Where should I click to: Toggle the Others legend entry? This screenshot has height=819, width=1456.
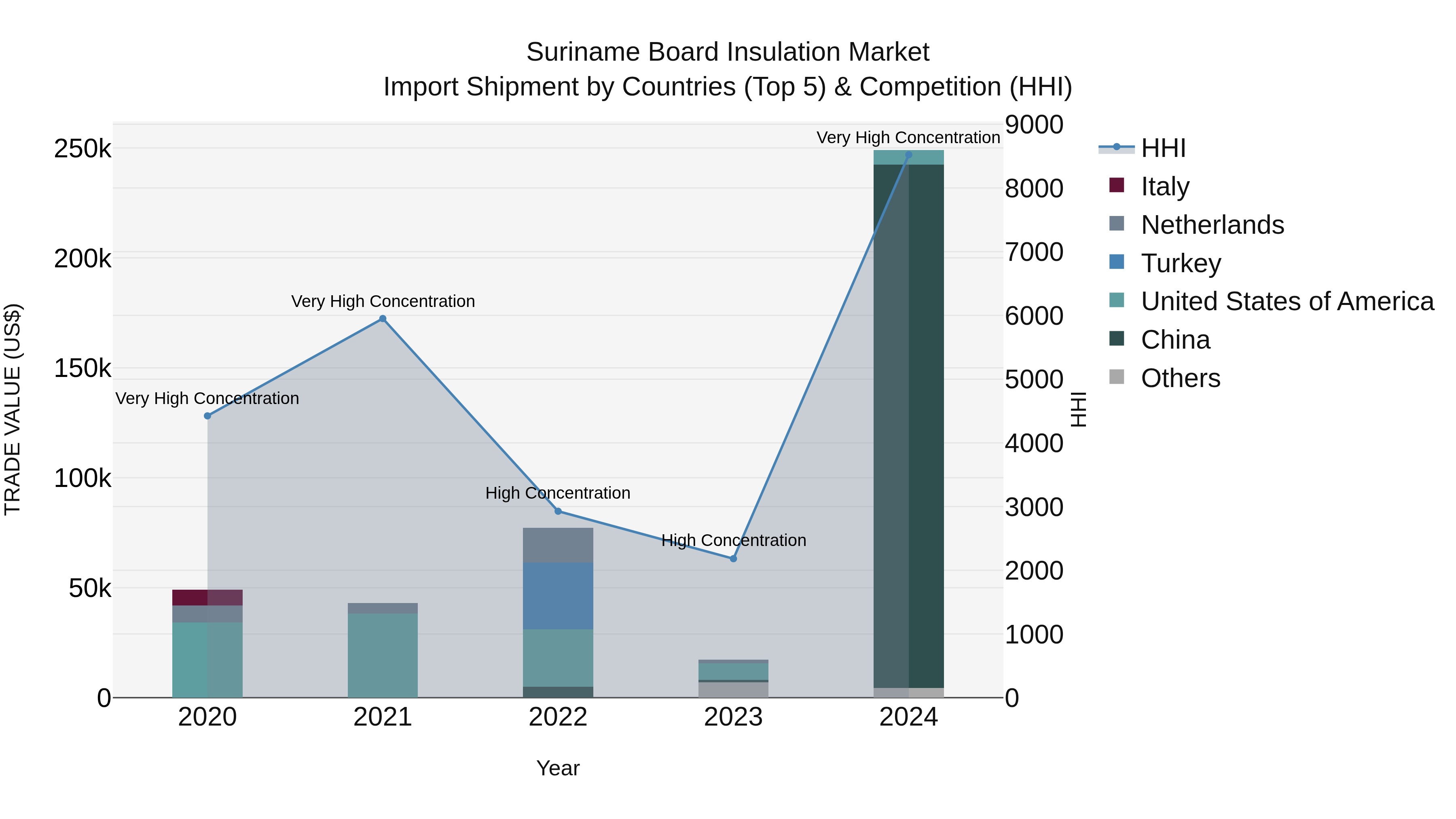1164,378
